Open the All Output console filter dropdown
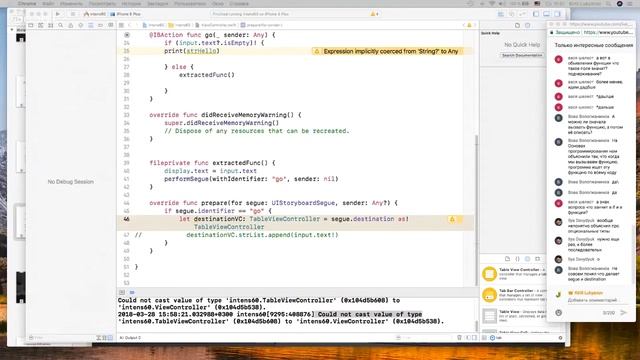 [131, 338]
